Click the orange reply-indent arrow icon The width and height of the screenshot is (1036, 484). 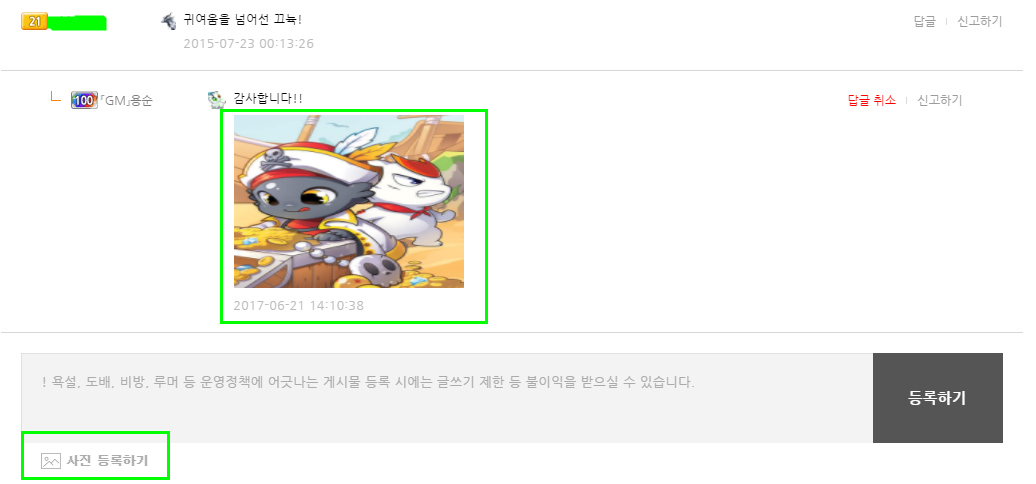56,96
